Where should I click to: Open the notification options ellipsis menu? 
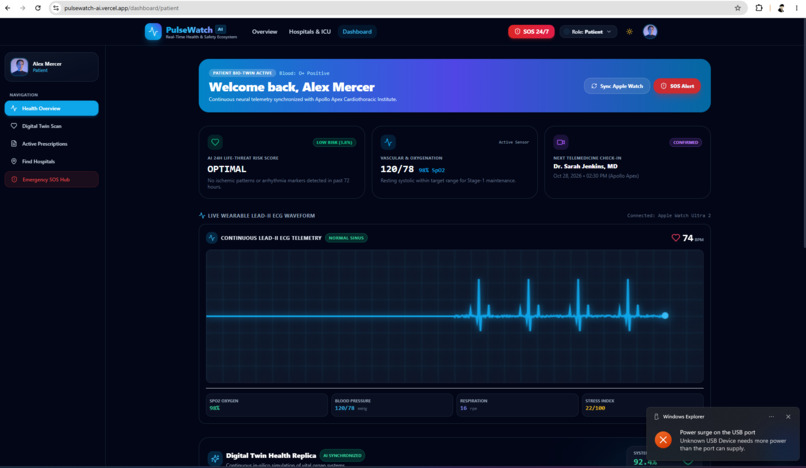[771, 417]
